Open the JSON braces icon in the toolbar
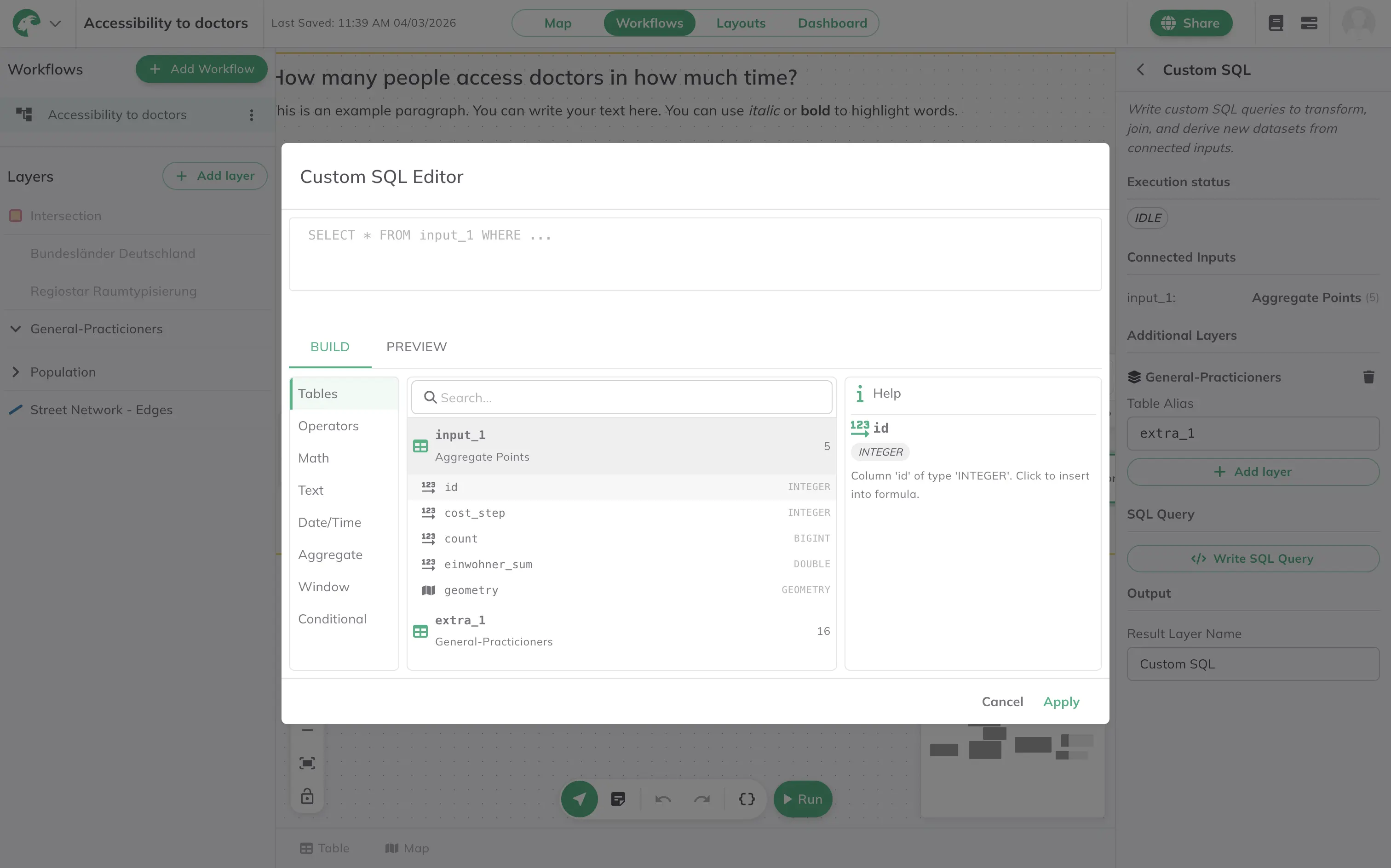Viewport: 1391px width, 868px height. click(747, 799)
